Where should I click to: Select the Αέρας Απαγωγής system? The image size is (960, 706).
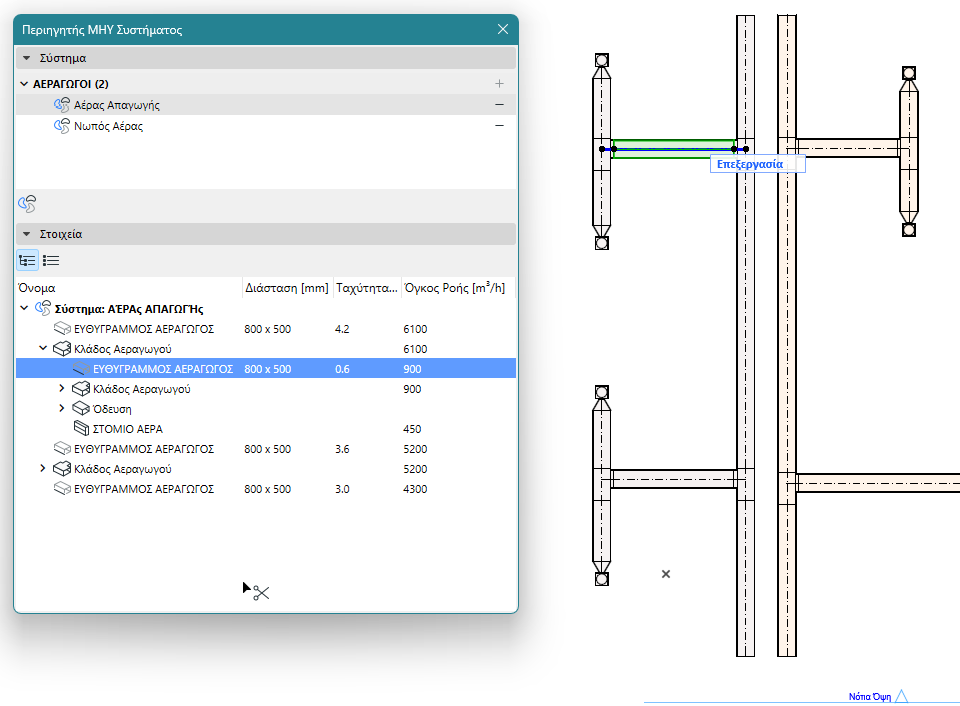[116, 105]
